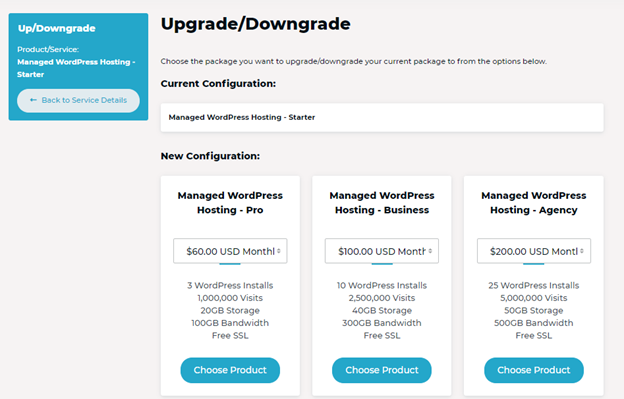Click Managed WordPress Hosting - Agency title
This screenshot has width=624, height=399.
coord(534,202)
